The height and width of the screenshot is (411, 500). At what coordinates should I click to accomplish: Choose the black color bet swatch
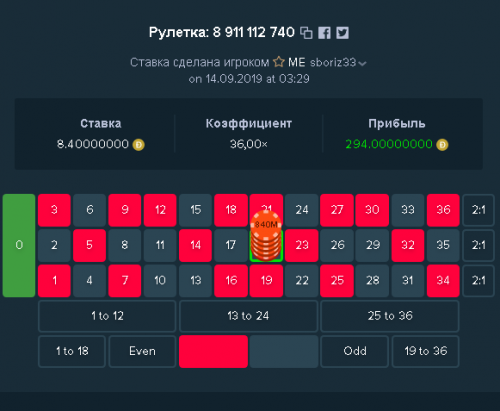[284, 351]
